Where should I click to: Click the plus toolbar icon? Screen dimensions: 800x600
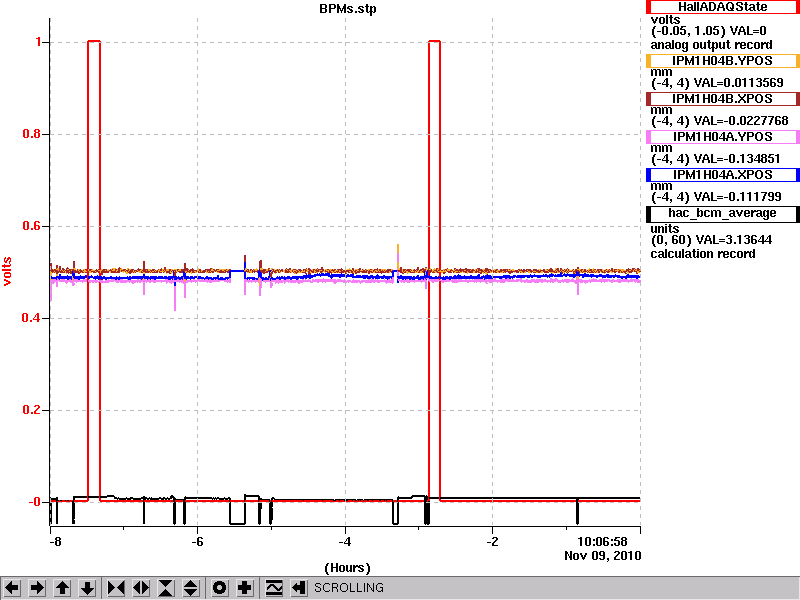pyautogui.click(x=245, y=588)
